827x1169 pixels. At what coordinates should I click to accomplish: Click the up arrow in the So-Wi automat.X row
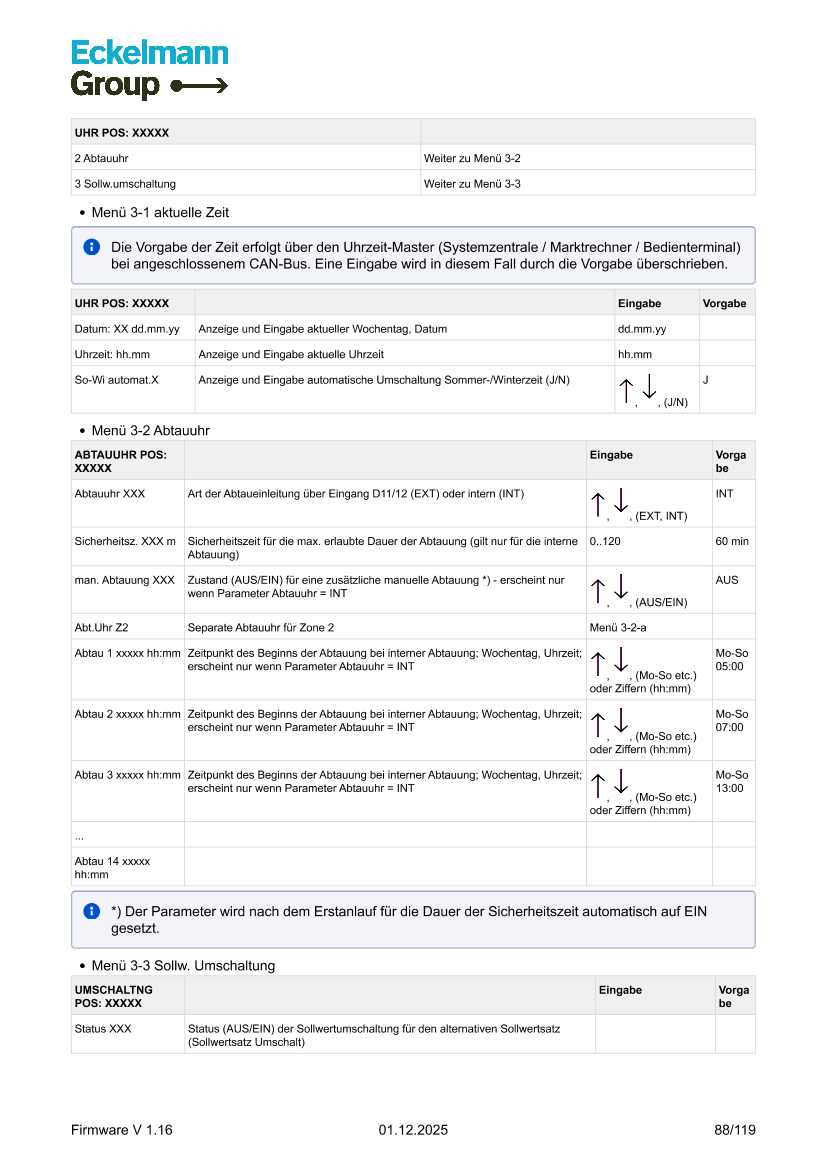click(x=626, y=391)
